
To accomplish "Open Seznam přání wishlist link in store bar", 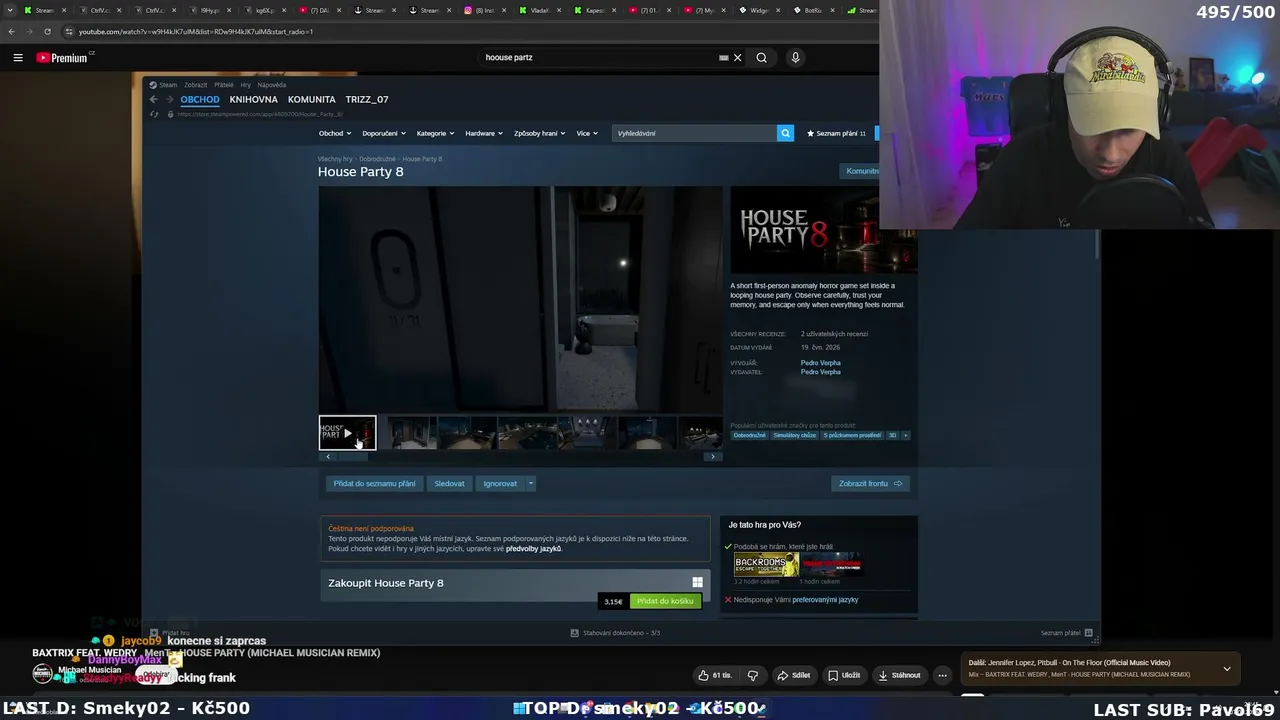I will 836,133.
